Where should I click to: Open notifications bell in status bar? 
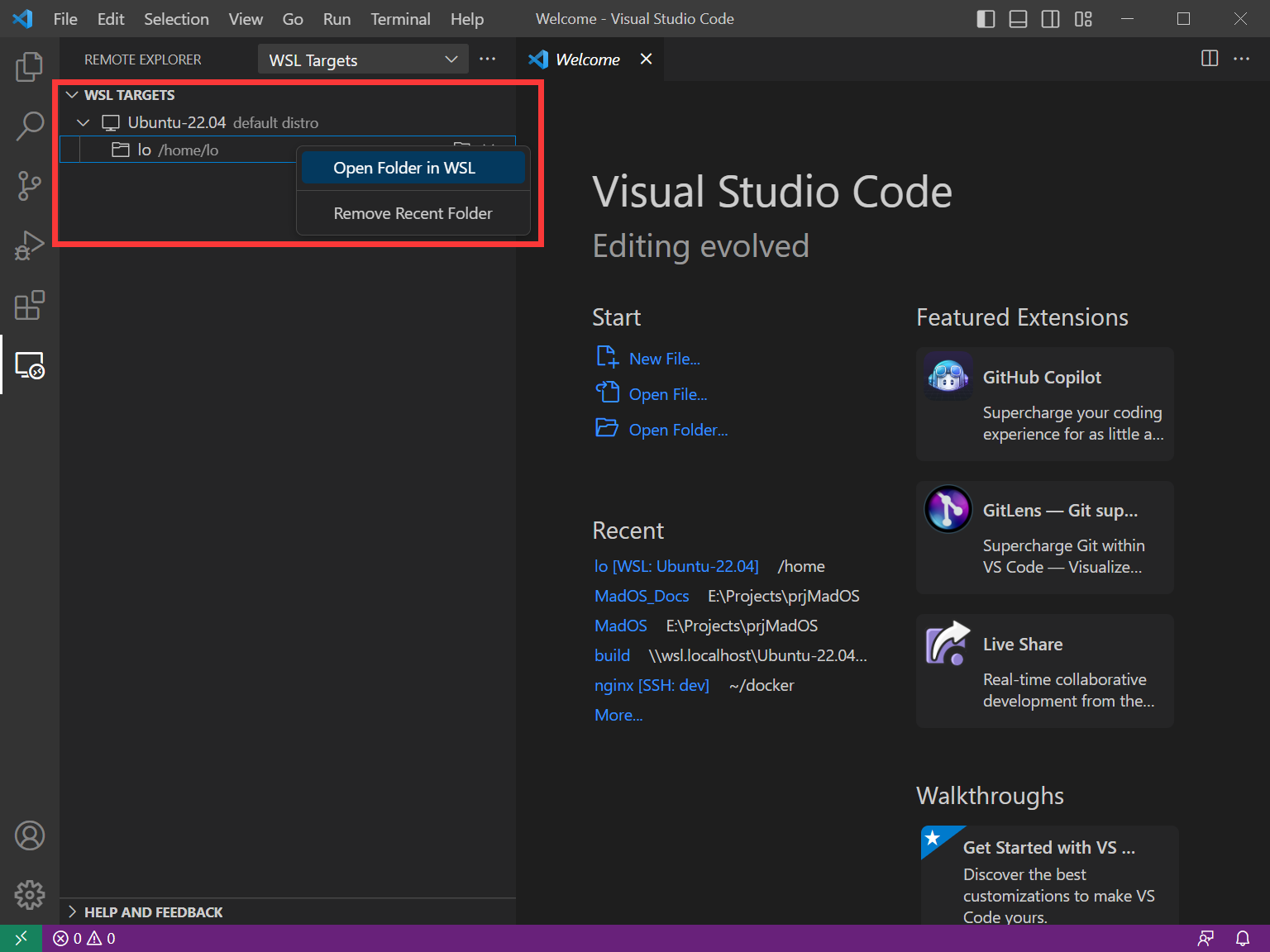[1243, 938]
